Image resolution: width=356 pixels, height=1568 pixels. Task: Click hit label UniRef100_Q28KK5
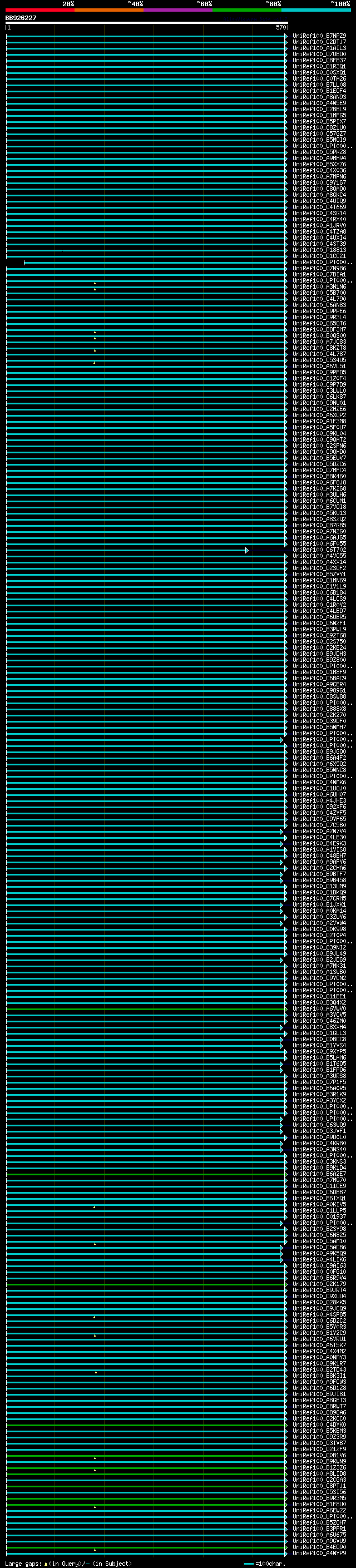(319, 1303)
